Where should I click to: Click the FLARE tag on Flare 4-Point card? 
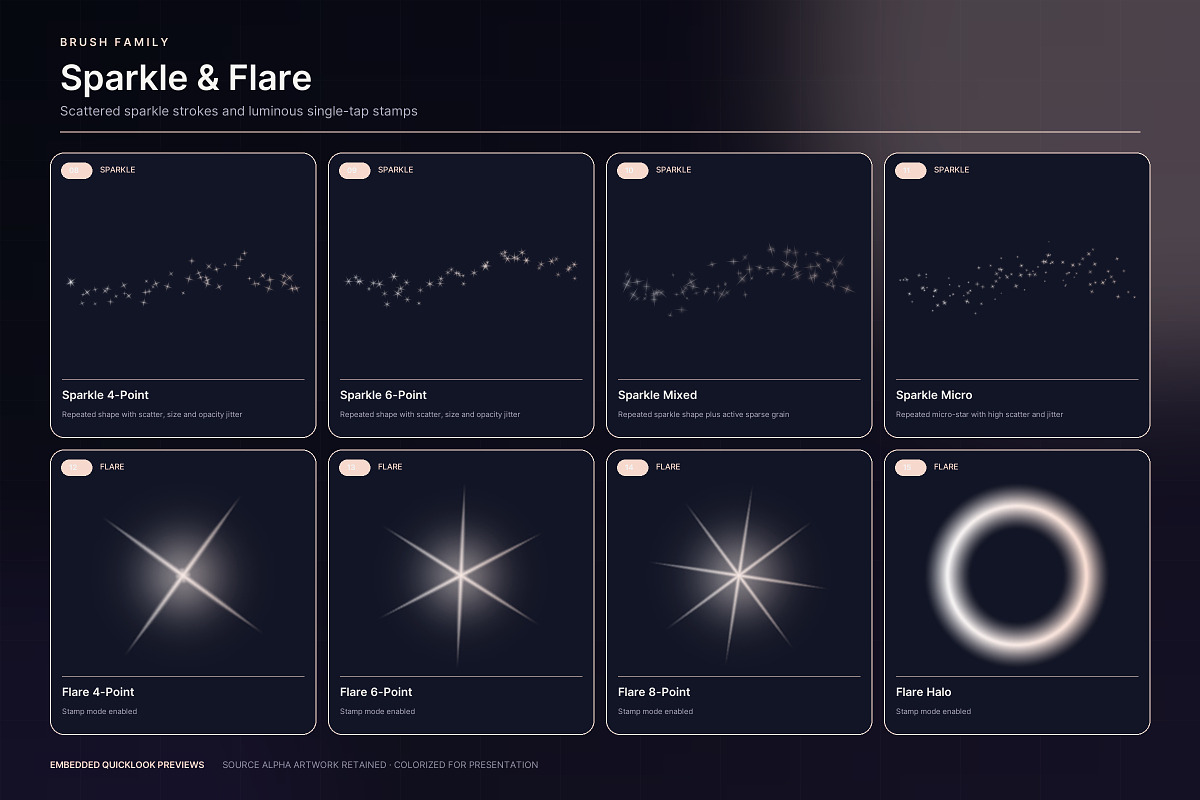coord(112,467)
